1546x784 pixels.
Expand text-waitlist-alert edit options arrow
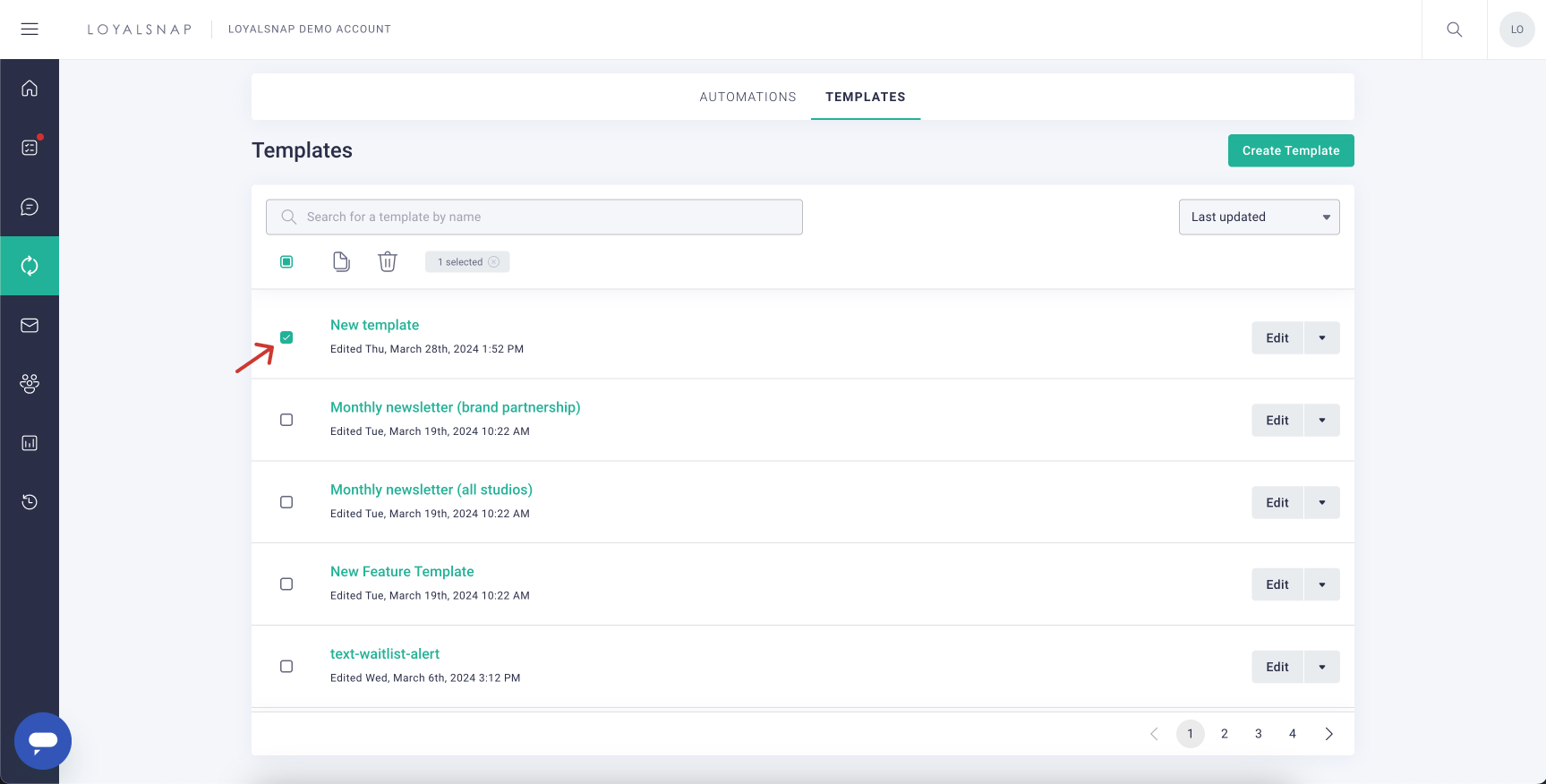(x=1322, y=667)
